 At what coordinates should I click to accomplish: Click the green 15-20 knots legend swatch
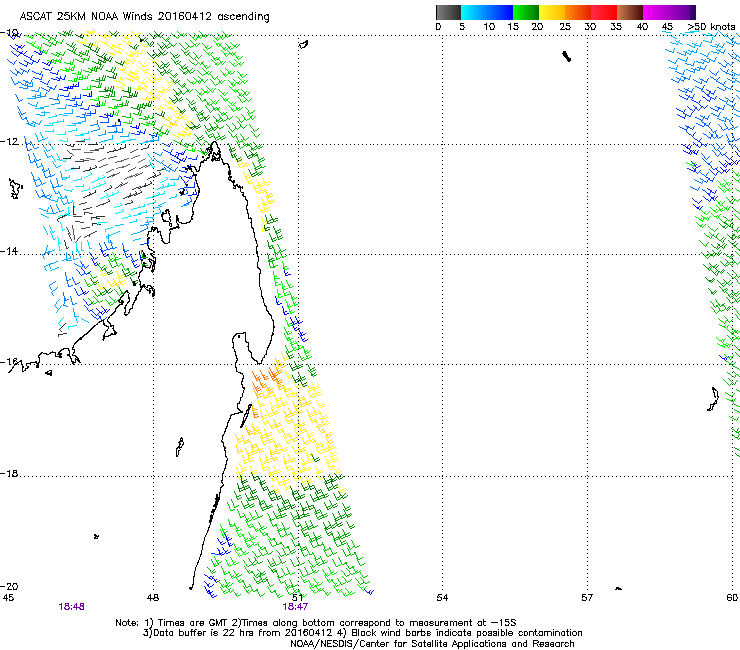[x=526, y=12]
